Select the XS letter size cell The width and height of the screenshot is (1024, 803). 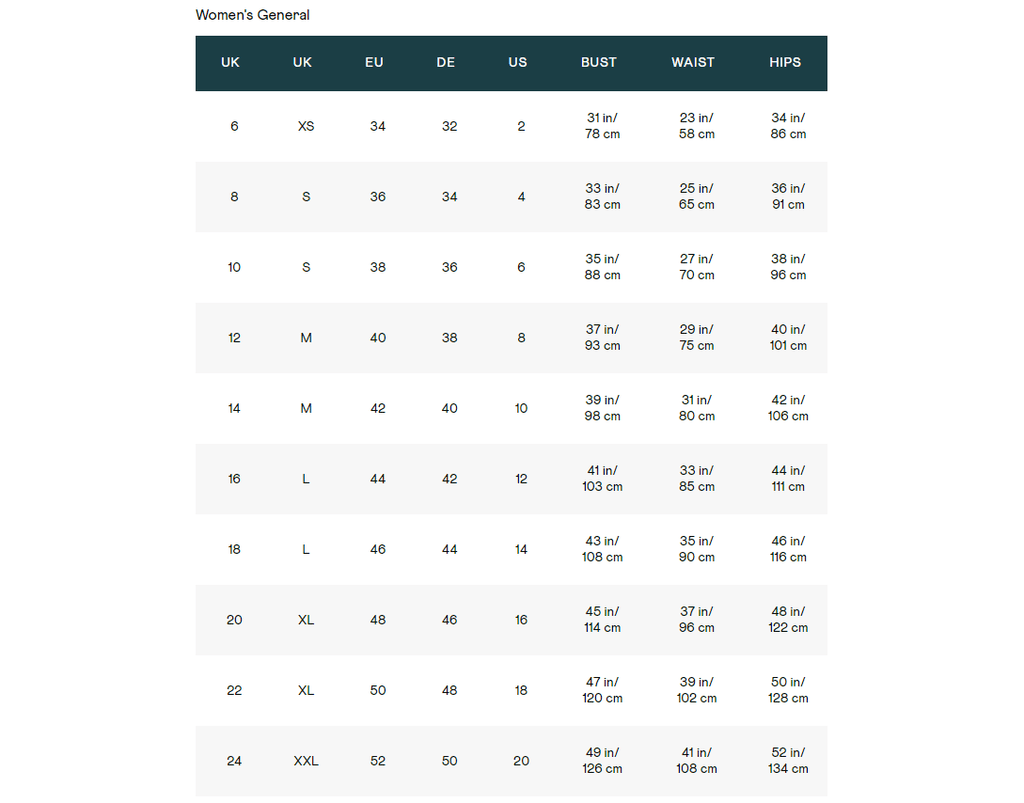[x=306, y=127]
